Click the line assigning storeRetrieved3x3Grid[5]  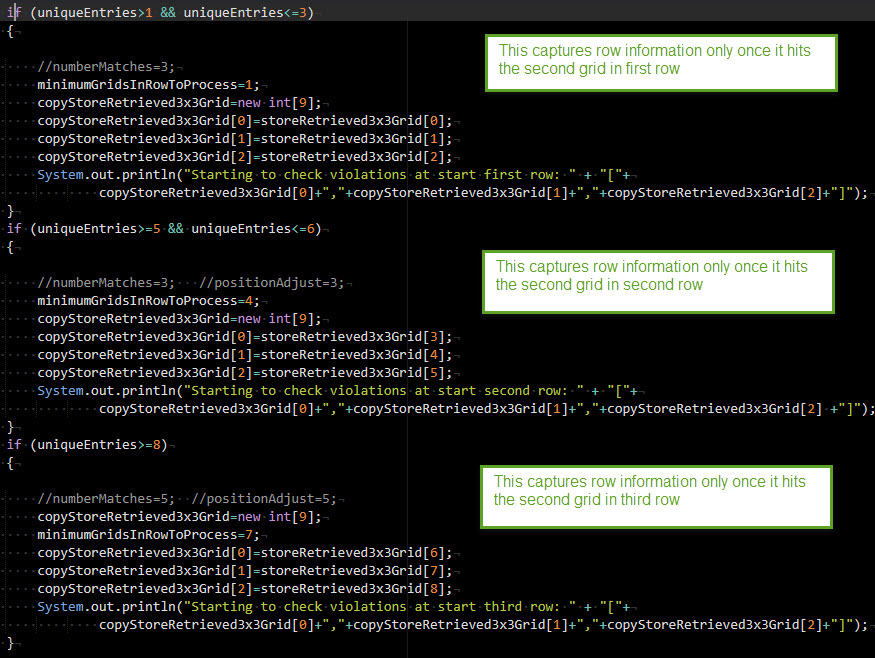[244, 373]
